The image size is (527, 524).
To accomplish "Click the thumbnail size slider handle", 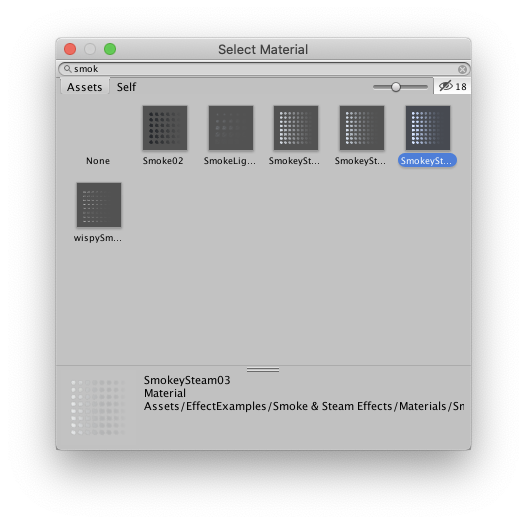I will click(396, 87).
